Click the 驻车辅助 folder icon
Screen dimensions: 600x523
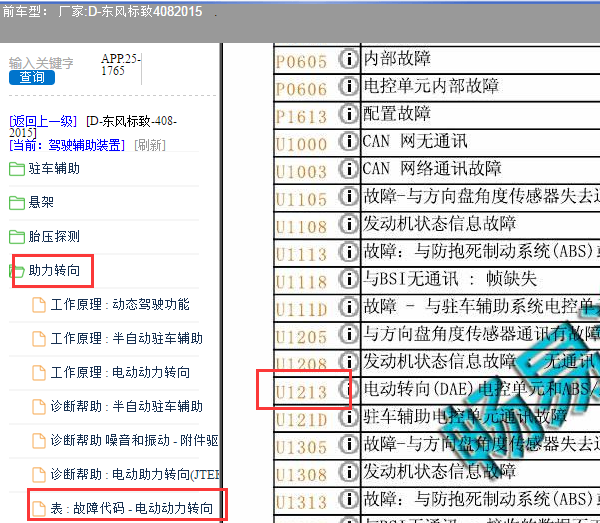point(17,169)
